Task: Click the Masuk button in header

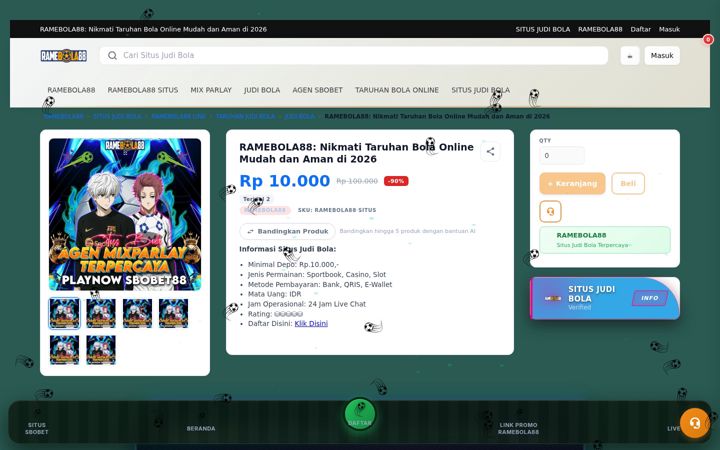Action: [662, 56]
